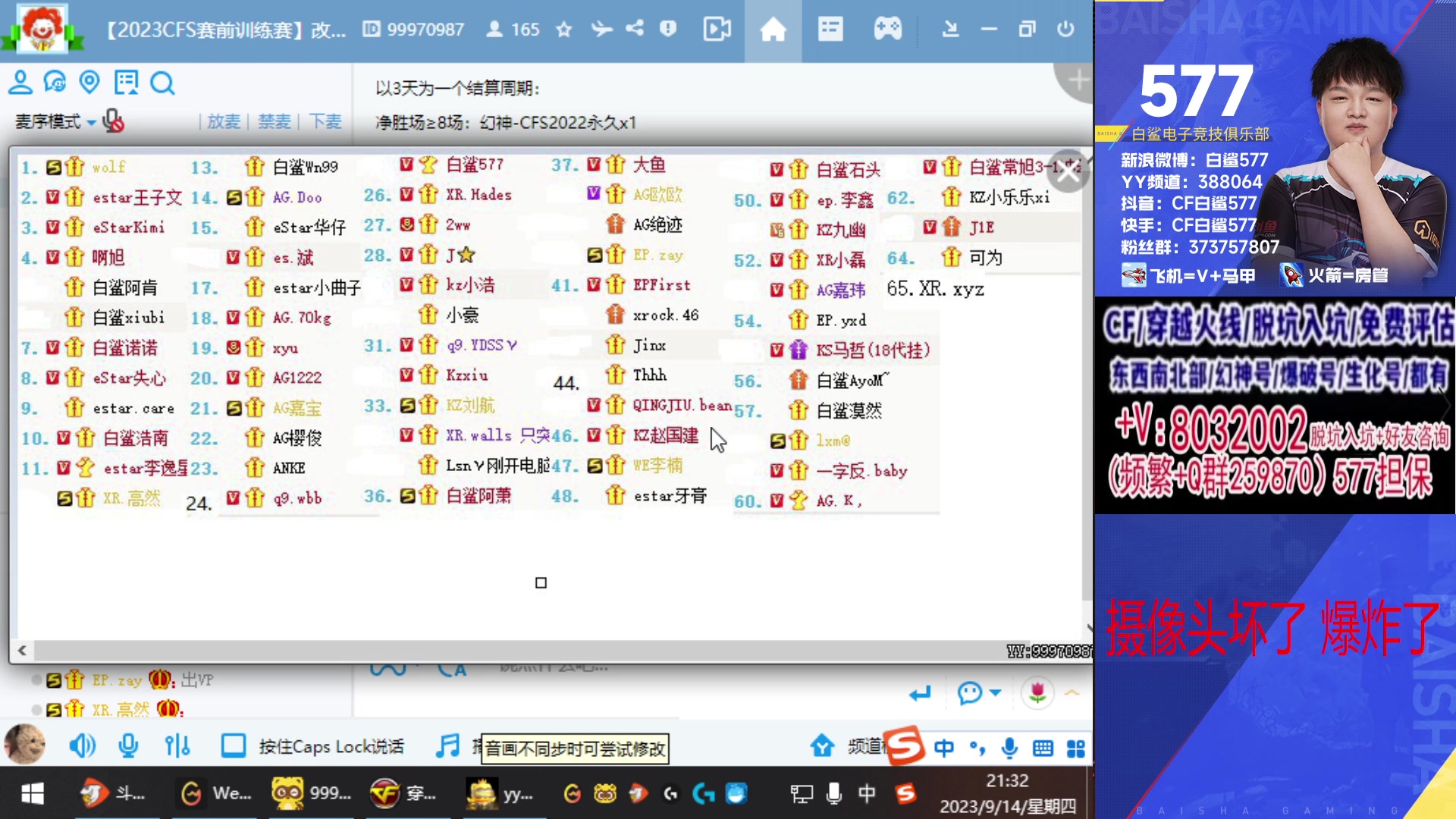Select user 65. XR. xyz entry
The height and width of the screenshot is (819, 1456).
coord(935,289)
